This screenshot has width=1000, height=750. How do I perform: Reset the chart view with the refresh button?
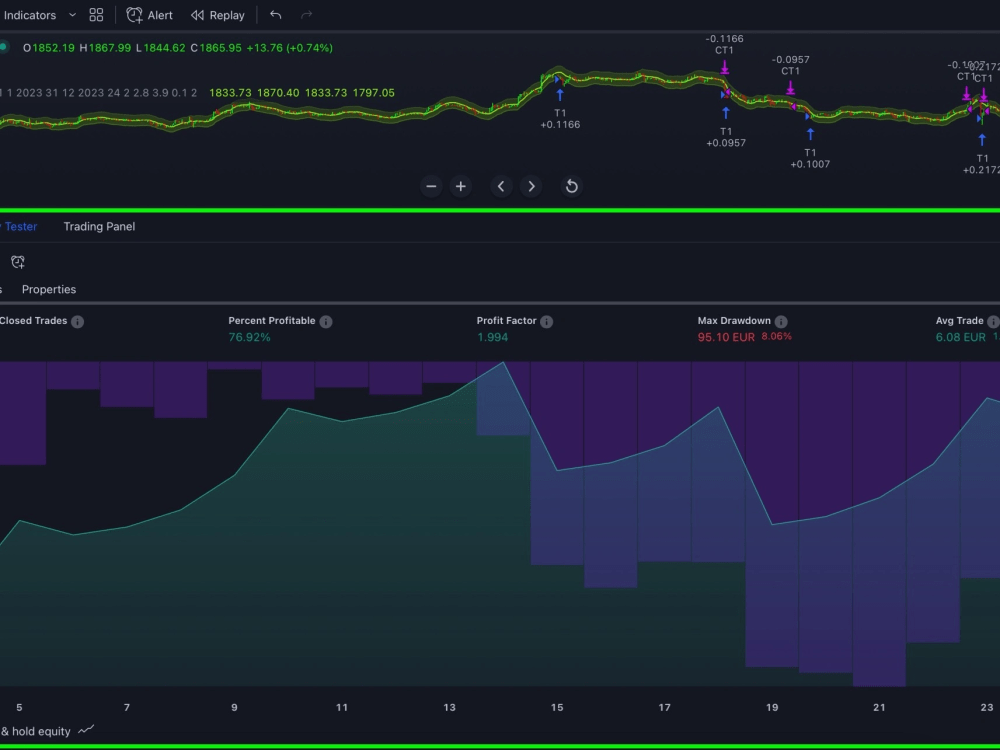pos(571,186)
